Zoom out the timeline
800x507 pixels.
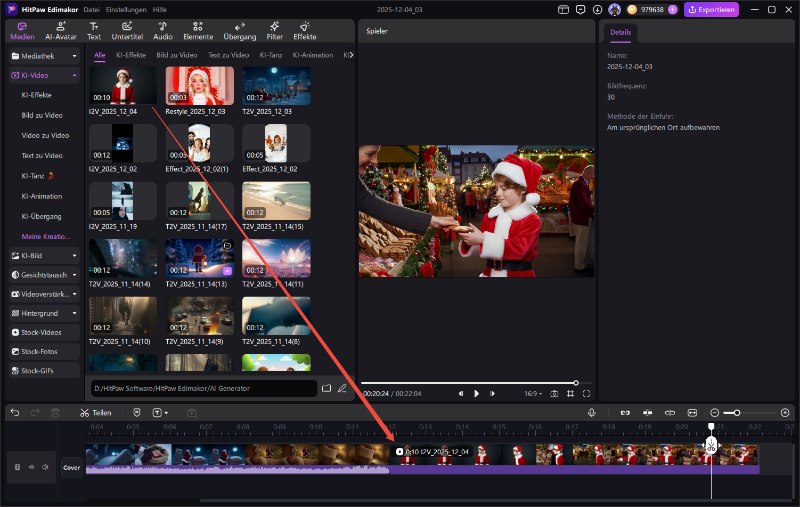[x=715, y=413]
